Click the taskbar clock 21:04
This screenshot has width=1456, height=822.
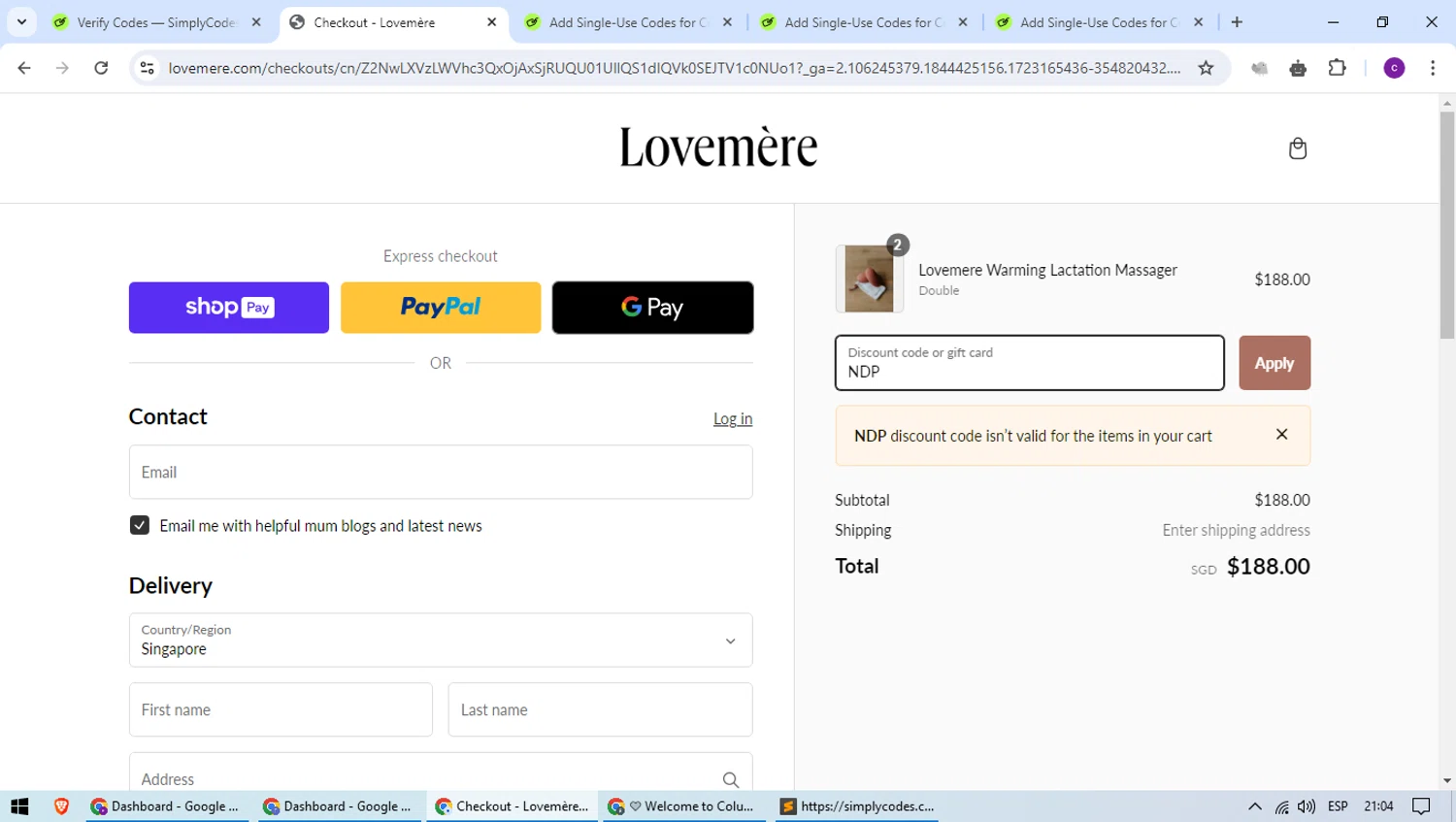coord(1378,806)
